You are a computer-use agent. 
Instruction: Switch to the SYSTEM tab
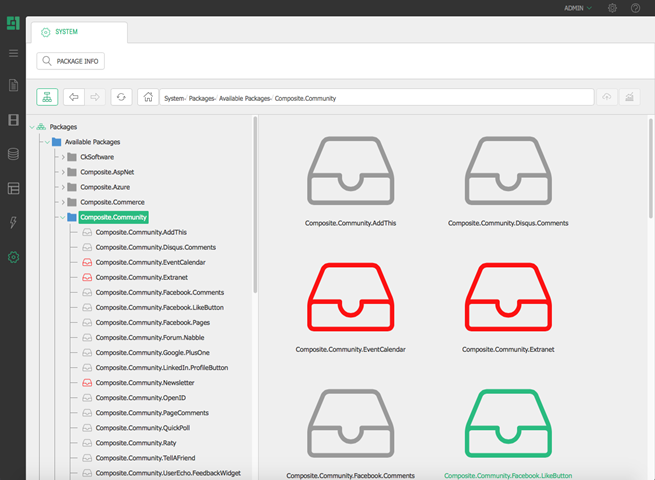[68, 32]
